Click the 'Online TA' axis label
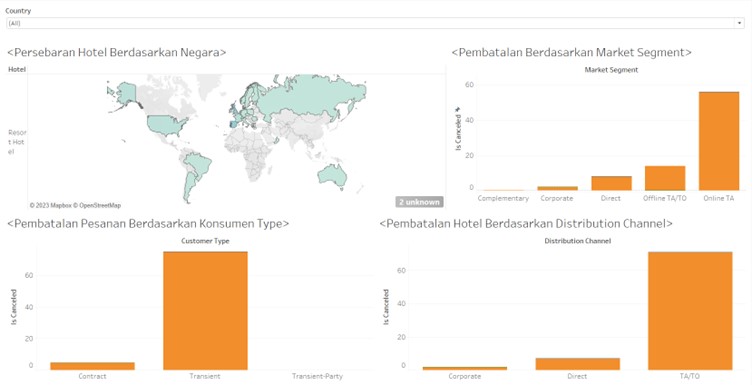This screenshot has width=752, height=385. [718, 198]
